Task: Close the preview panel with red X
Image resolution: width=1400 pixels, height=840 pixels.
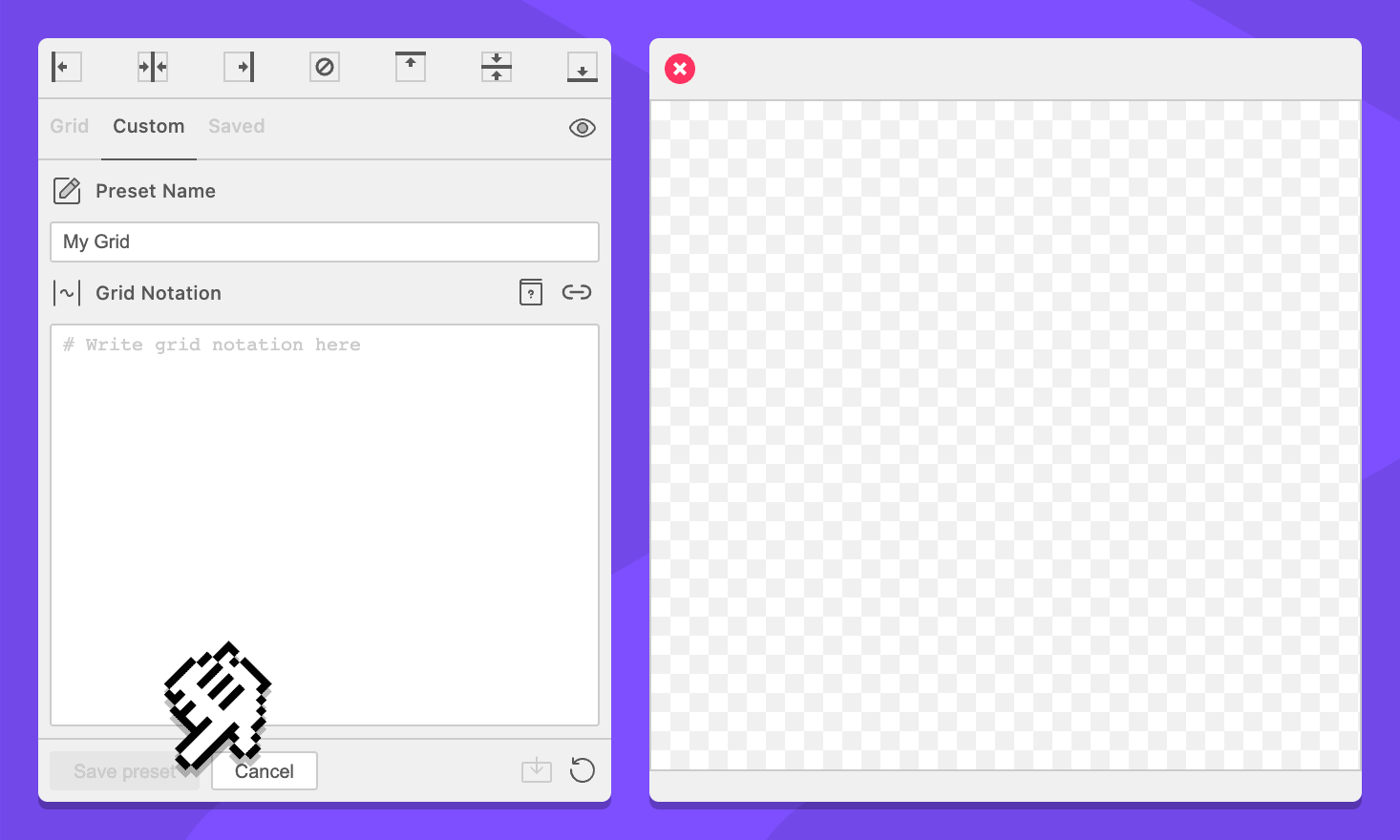Action: [x=680, y=69]
